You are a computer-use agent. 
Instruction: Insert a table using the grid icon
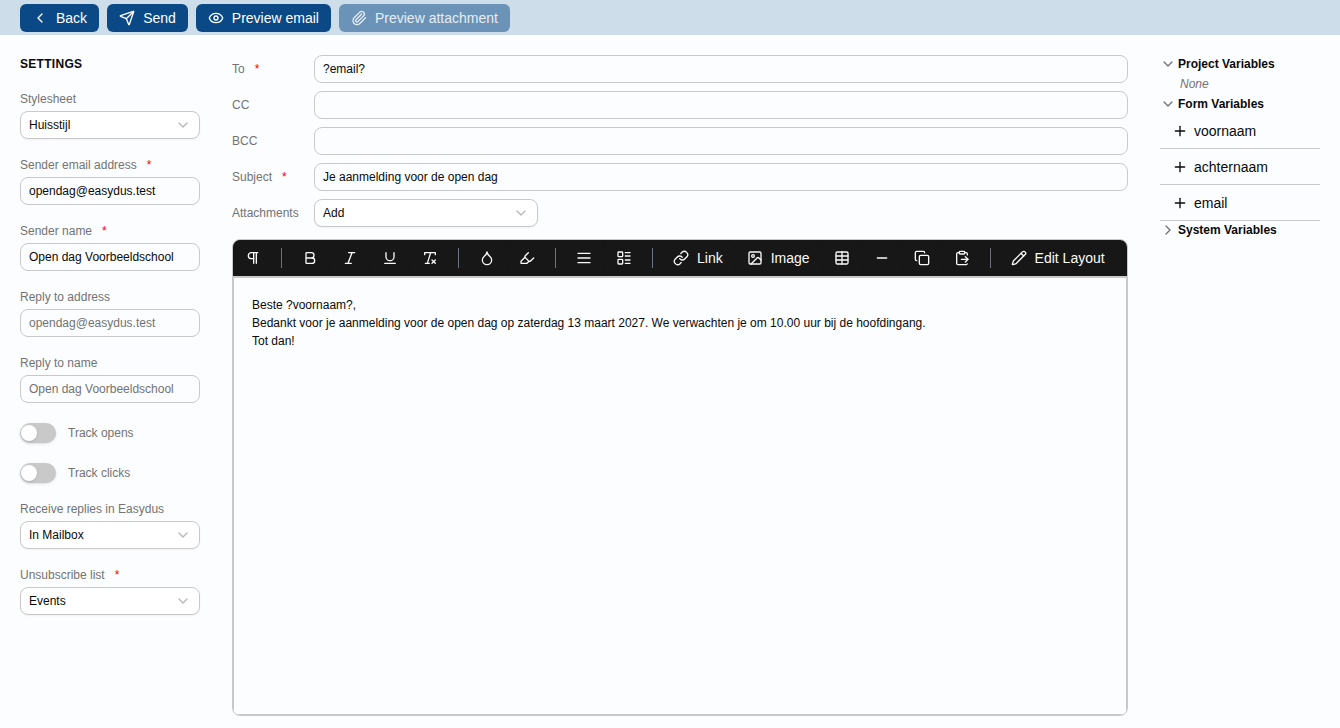[842, 258]
